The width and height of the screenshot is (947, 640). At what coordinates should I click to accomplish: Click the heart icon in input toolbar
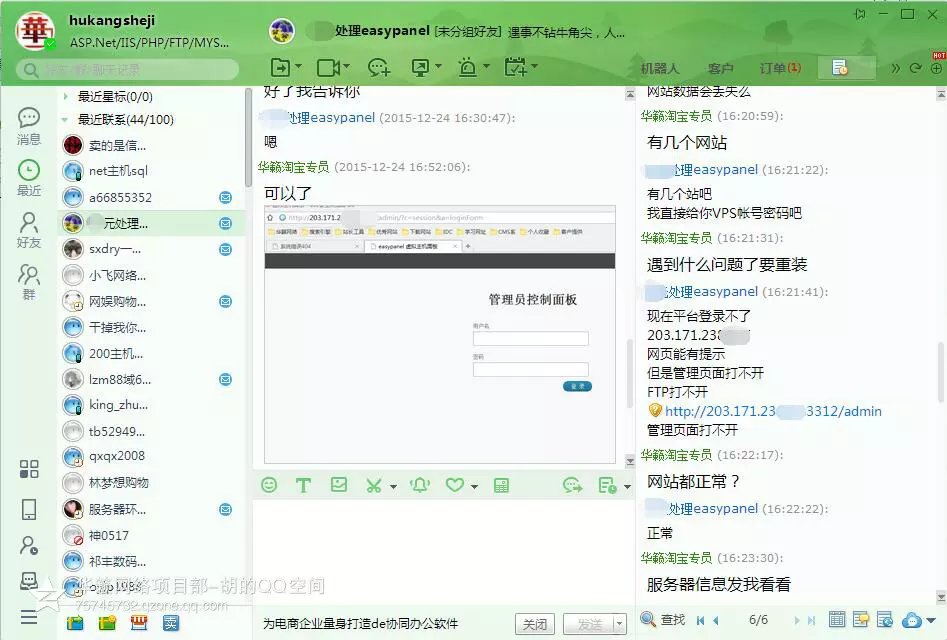click(455, 485)
